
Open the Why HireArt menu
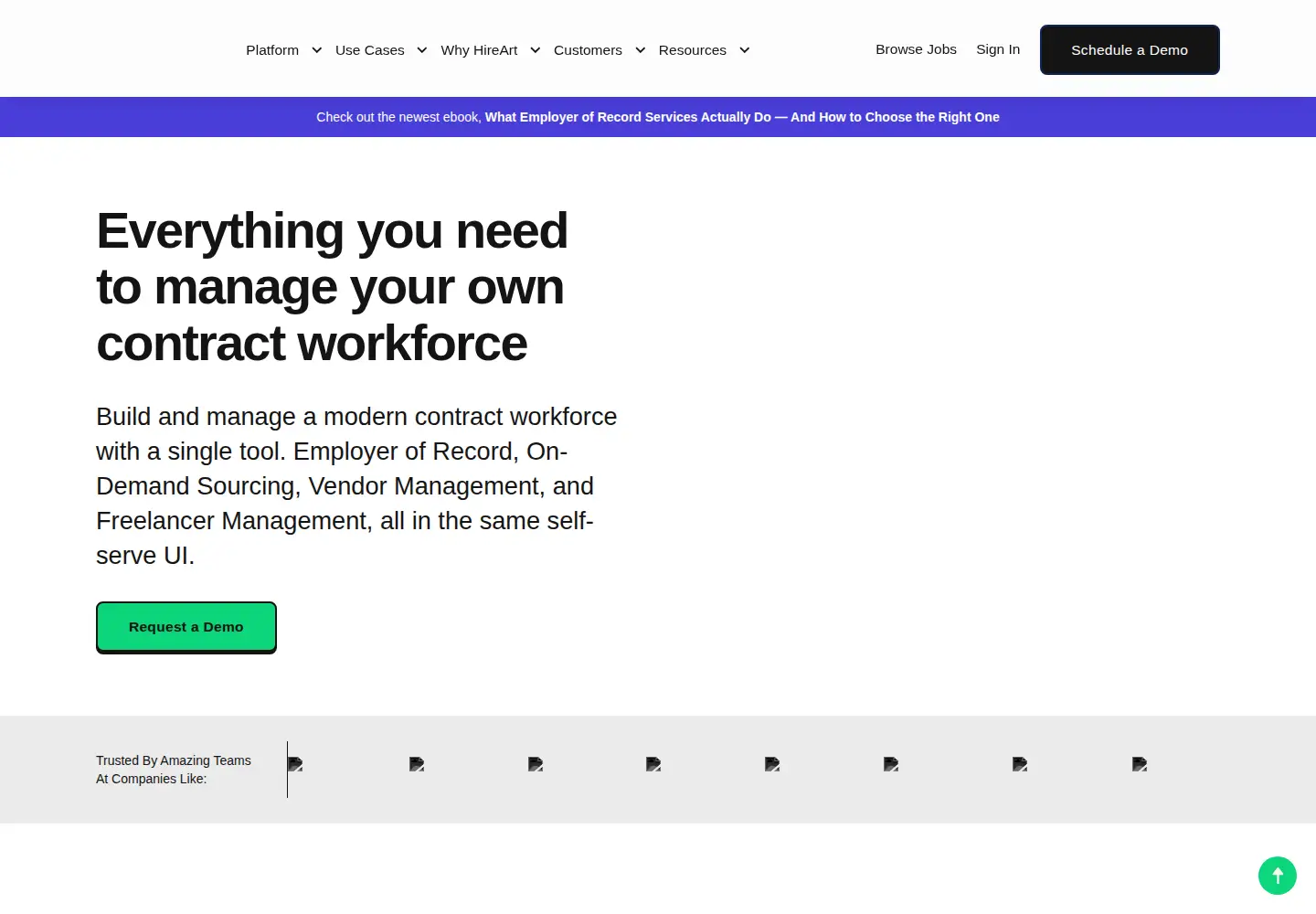coord(479,50)
